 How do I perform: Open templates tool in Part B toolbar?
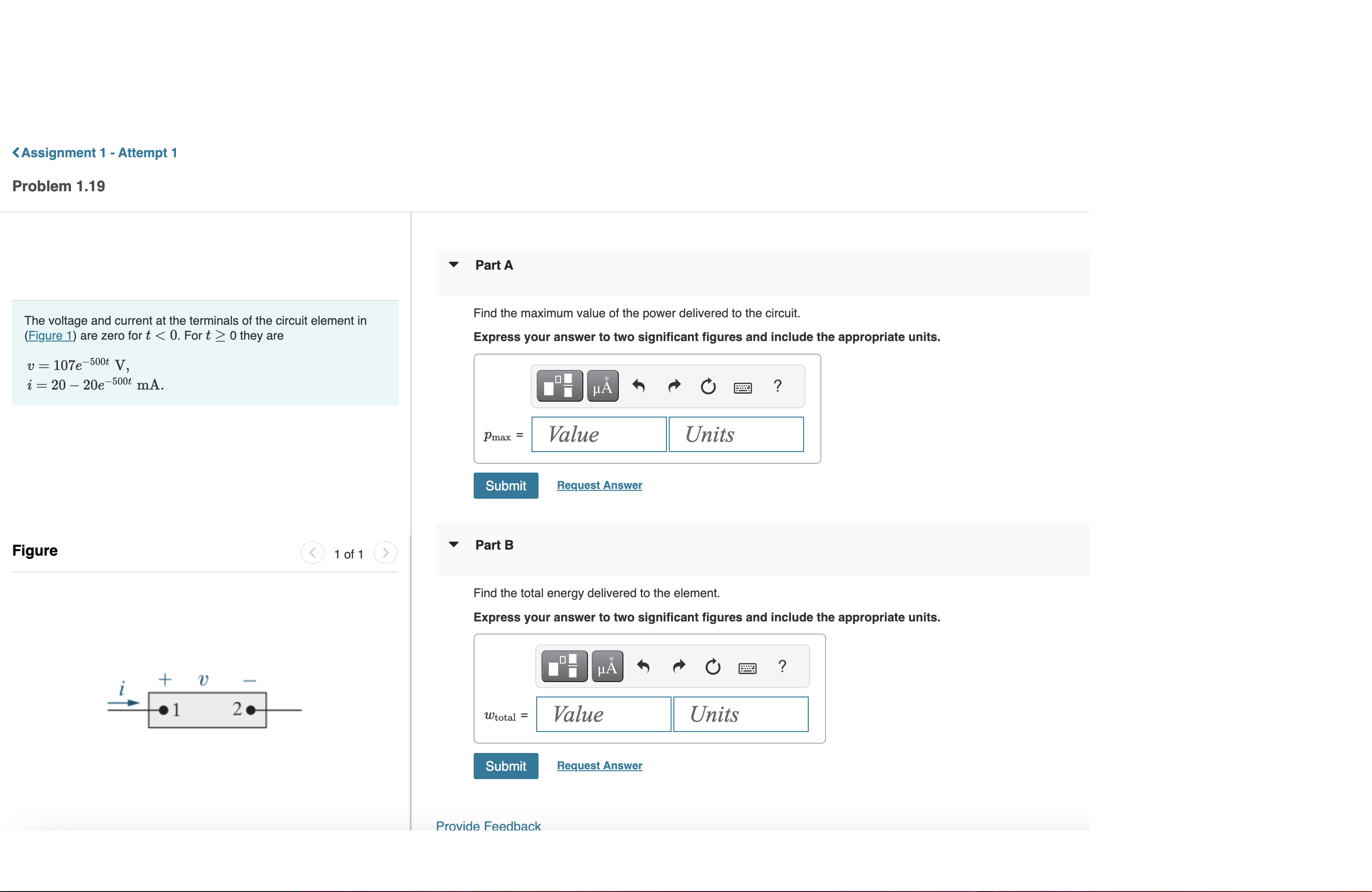pyautogui.click(x=564, y=666)
